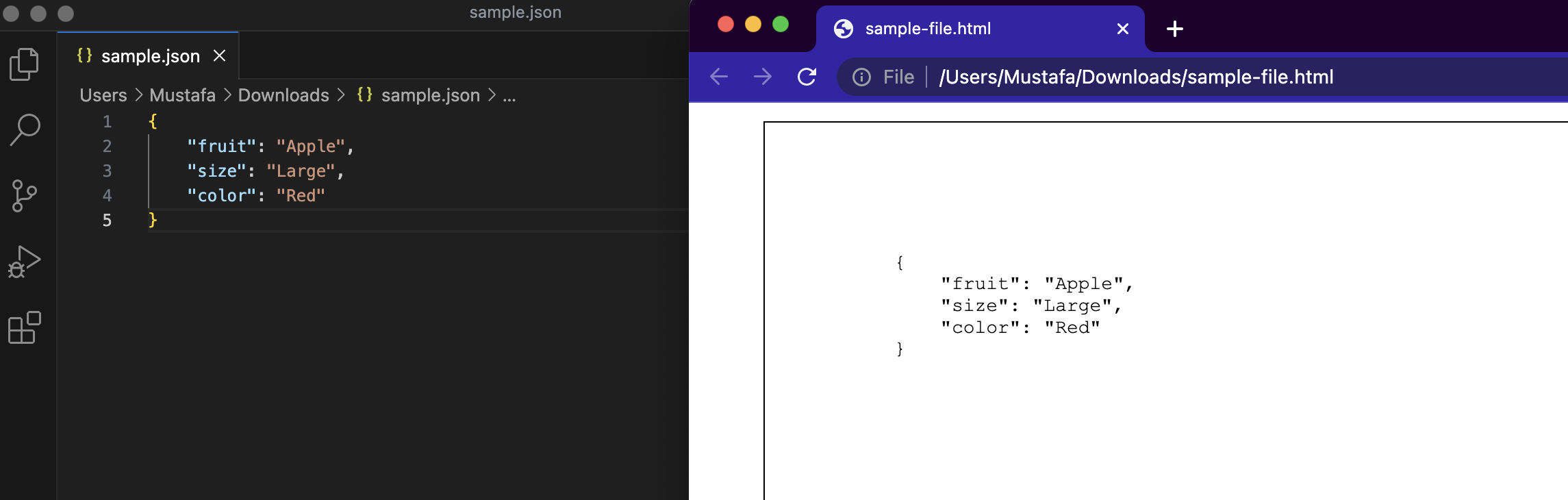Open the Extensions view
The image size is (1568, 500).
(25, 327)
